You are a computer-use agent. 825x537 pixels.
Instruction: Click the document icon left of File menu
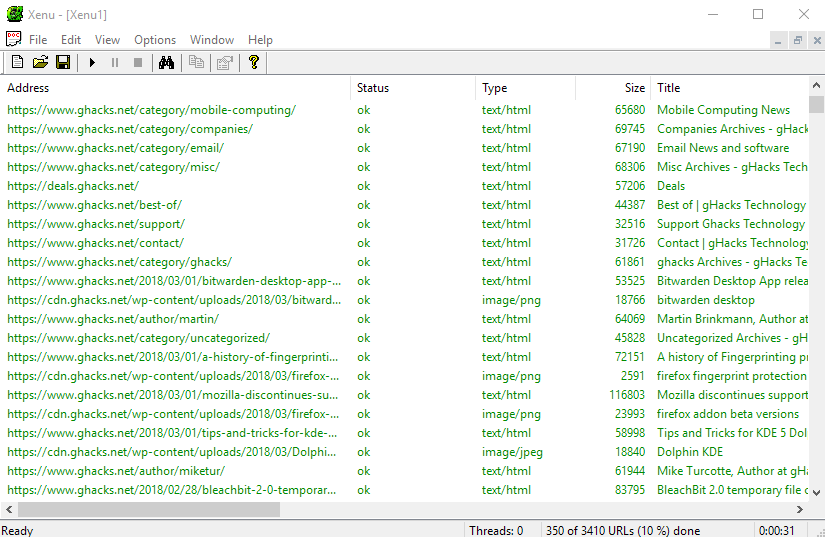pos(13,39)
